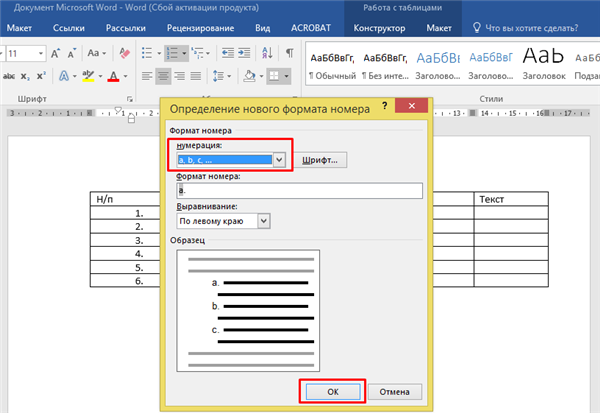Viewport: 600px width, 413px height.
Task: Close the number format dialog
Action: click(x=411, y=106)
